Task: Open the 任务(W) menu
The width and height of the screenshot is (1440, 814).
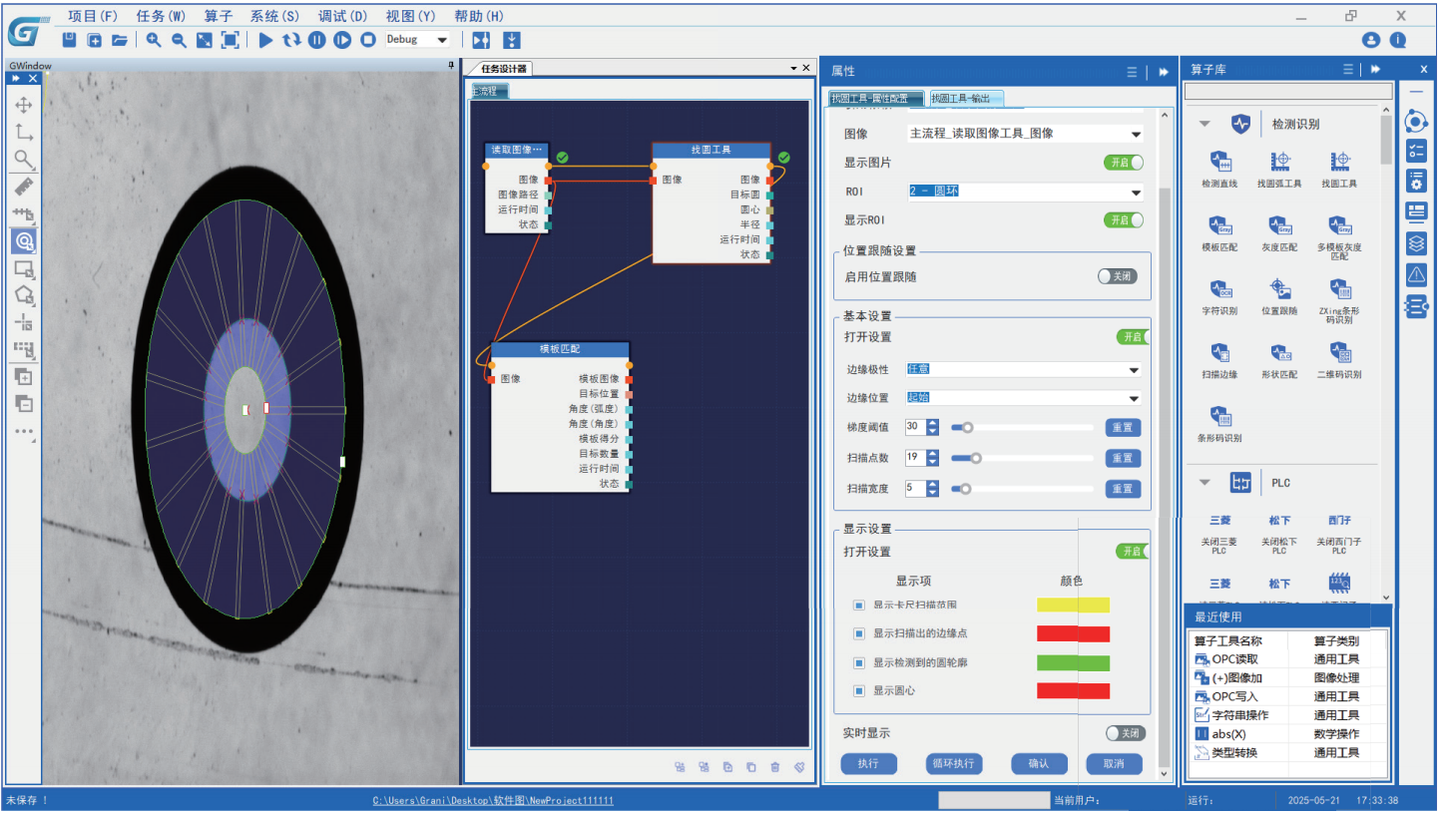Action: tap(161, 16)
